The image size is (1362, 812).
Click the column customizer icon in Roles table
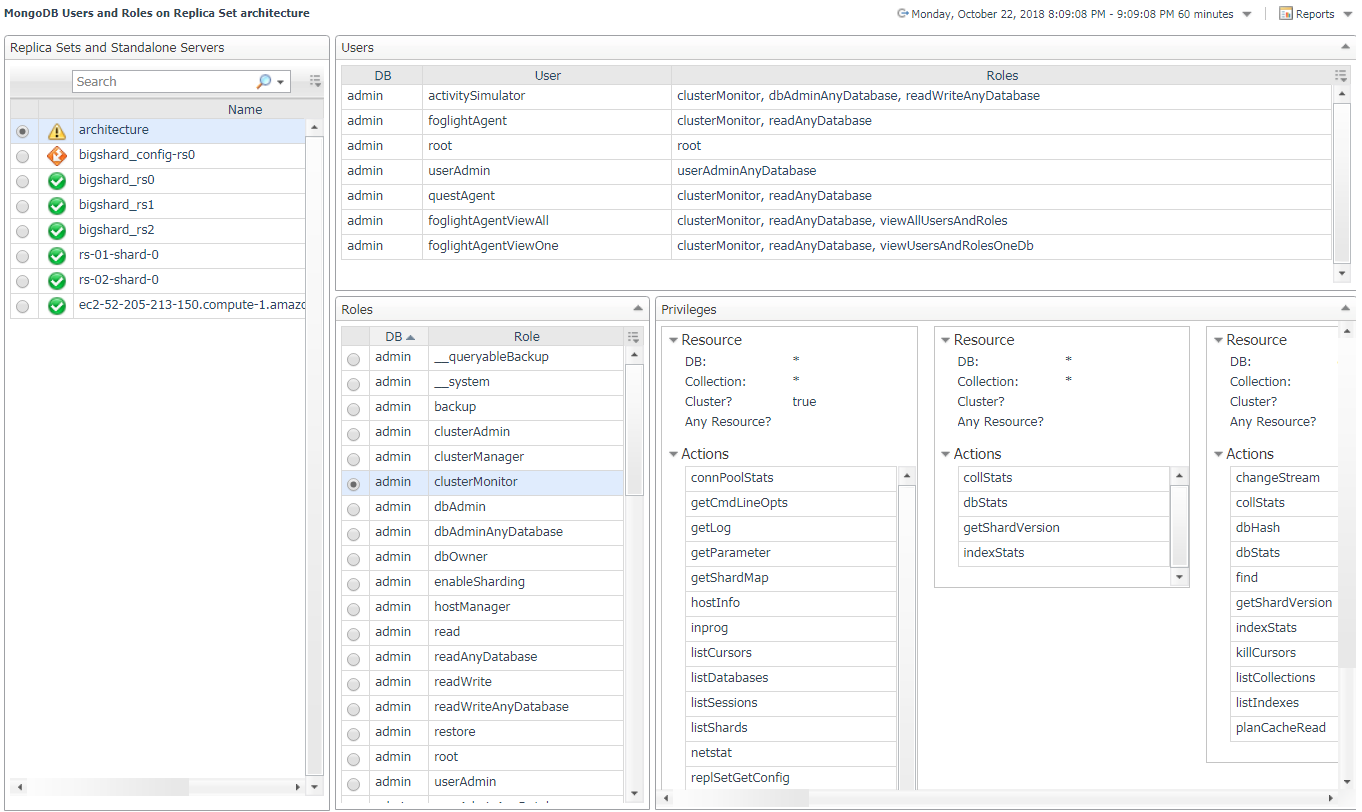(x=632, y=338)
